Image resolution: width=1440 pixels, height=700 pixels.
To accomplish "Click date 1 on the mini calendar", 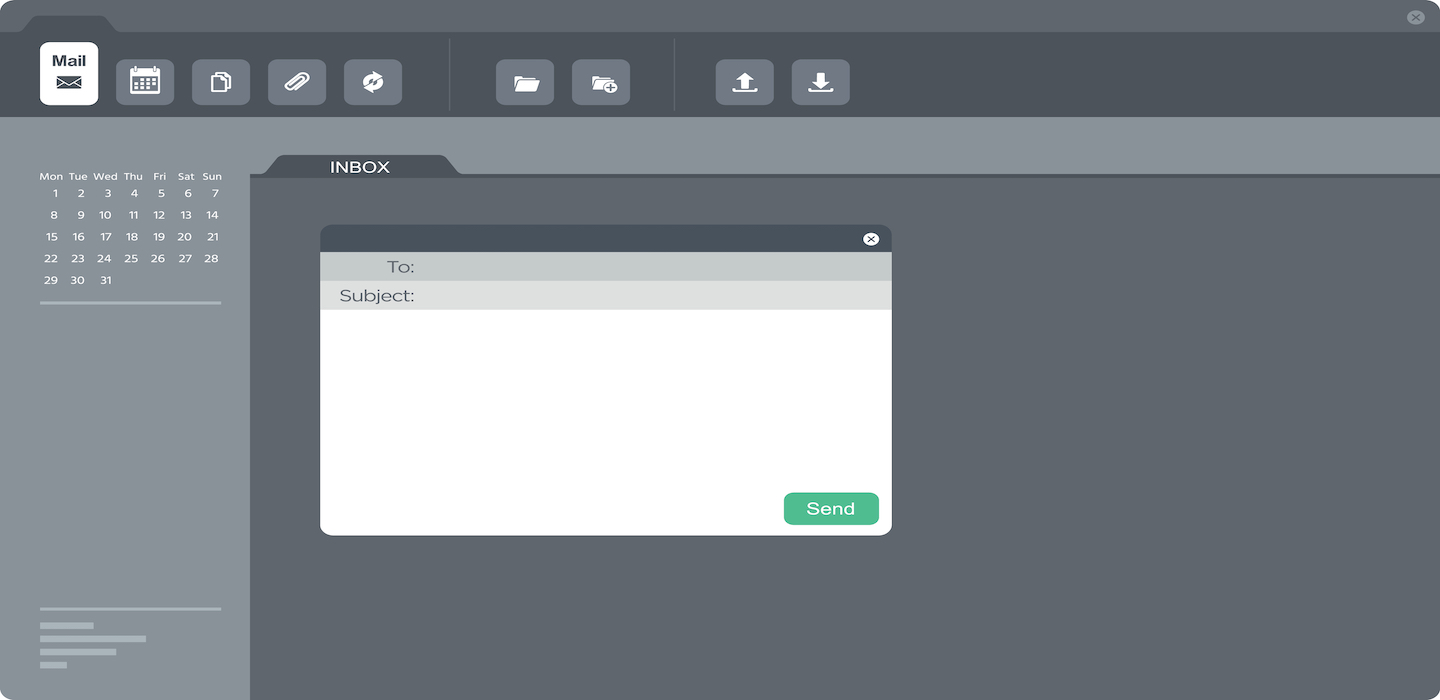I will click(x=55, y=192).
